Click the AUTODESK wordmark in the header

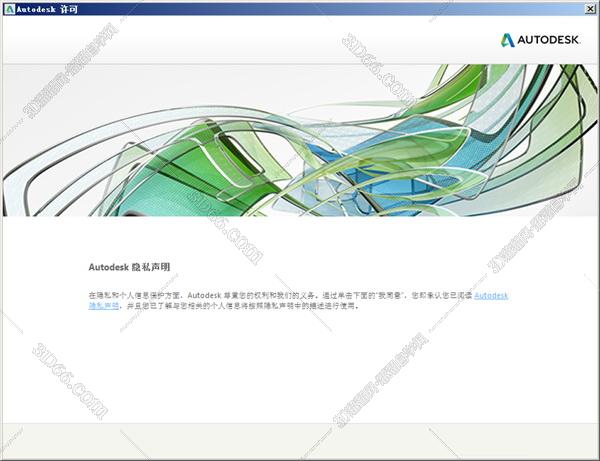(x=548, y=41)
